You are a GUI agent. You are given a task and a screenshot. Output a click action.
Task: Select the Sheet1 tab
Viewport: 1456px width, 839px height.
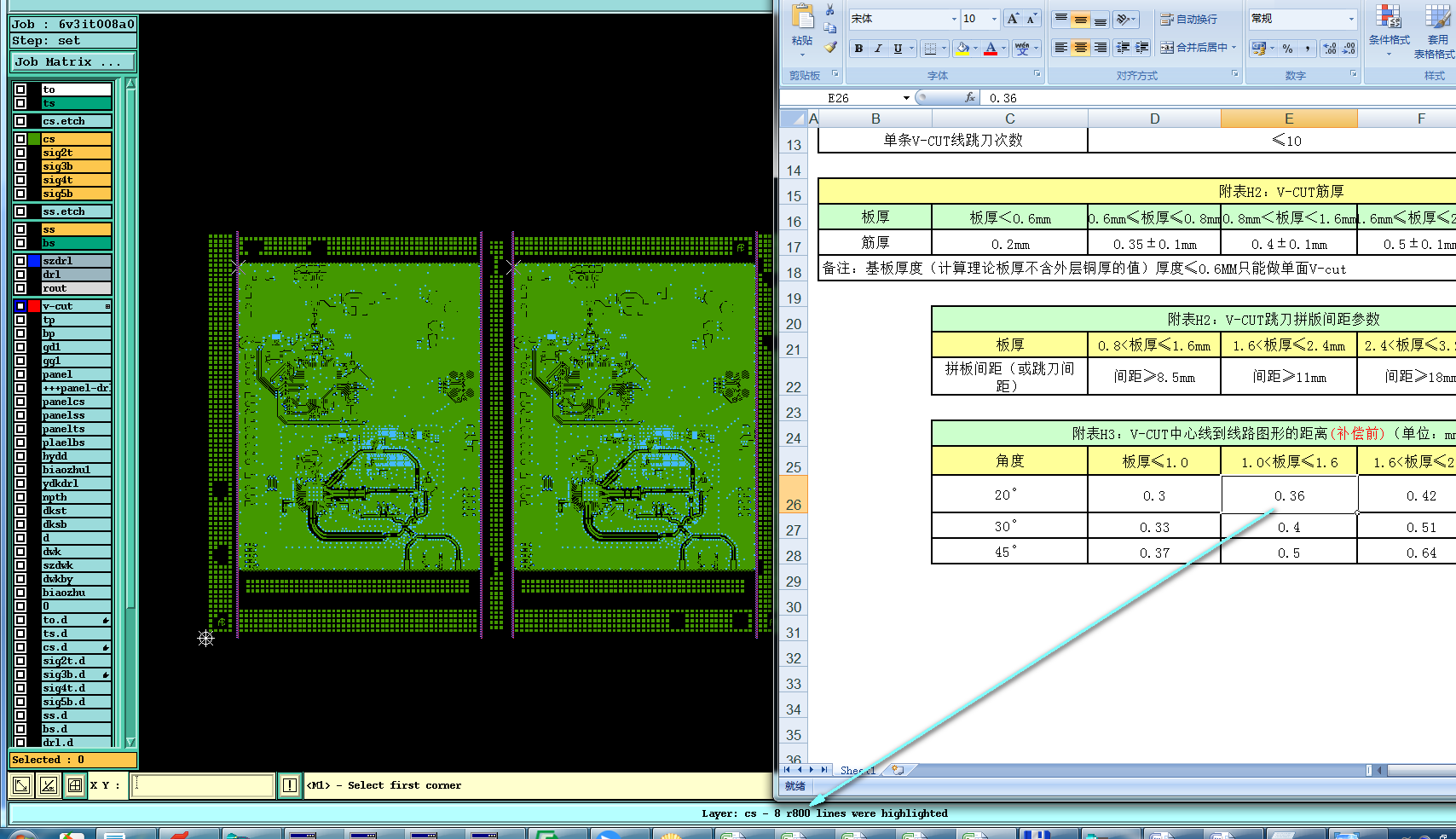[x=858, y=770]
